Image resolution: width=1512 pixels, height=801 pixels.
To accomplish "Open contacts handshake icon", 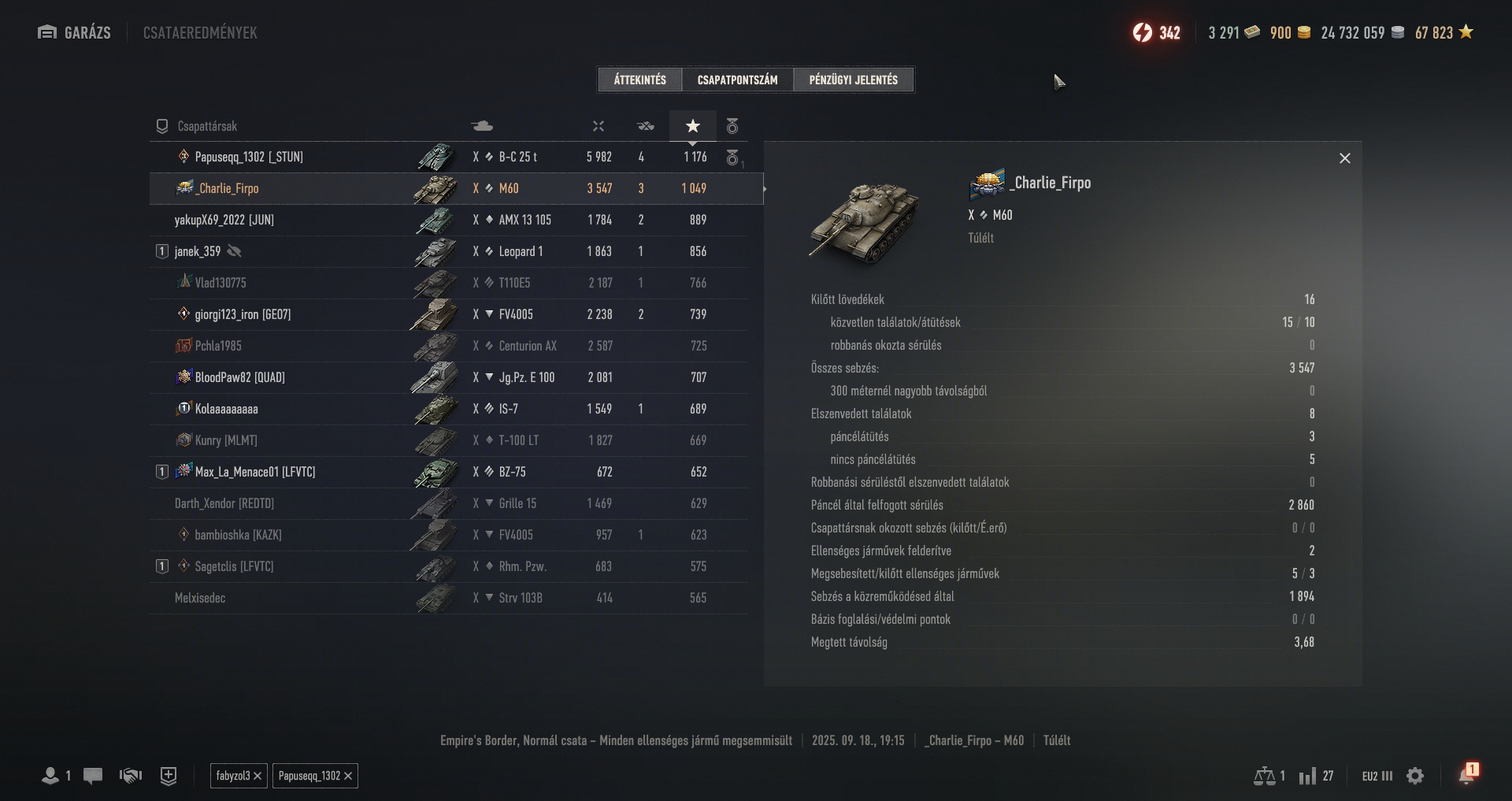I will click(131, 776).
